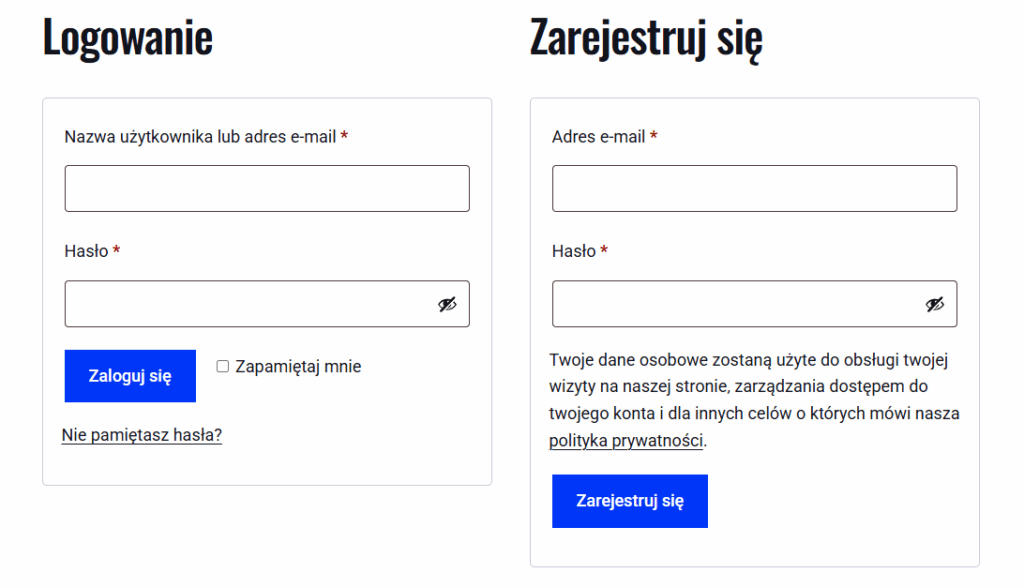Focus the username or e-mail login field
Screen dimensions: 1024x588
(x=267, y=188)
